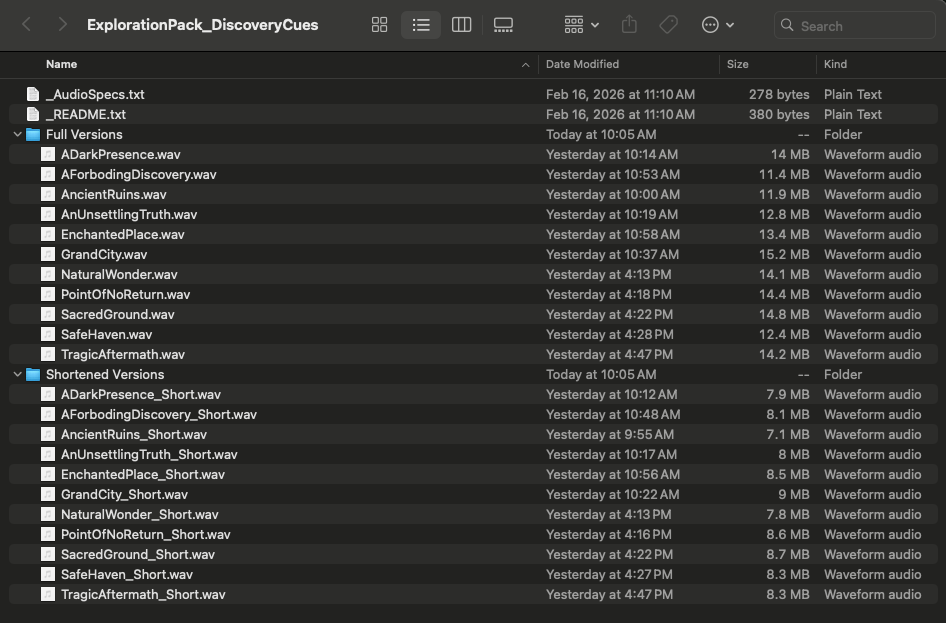
Task: Go forward with the forward arrow
Action: pyautogui.click(x=62, y=25)
